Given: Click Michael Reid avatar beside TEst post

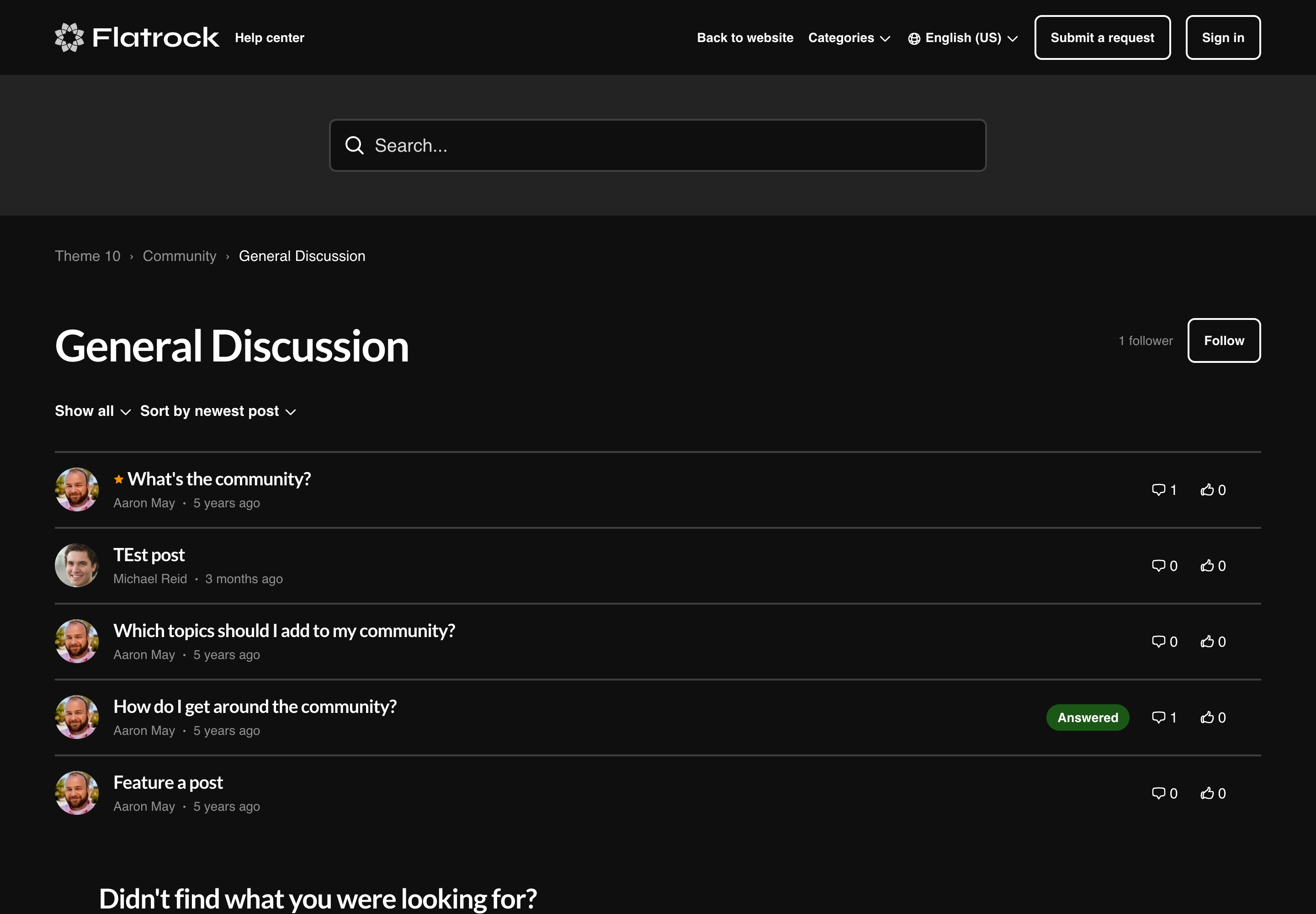Looking at the screenshot, I should 77,566.
